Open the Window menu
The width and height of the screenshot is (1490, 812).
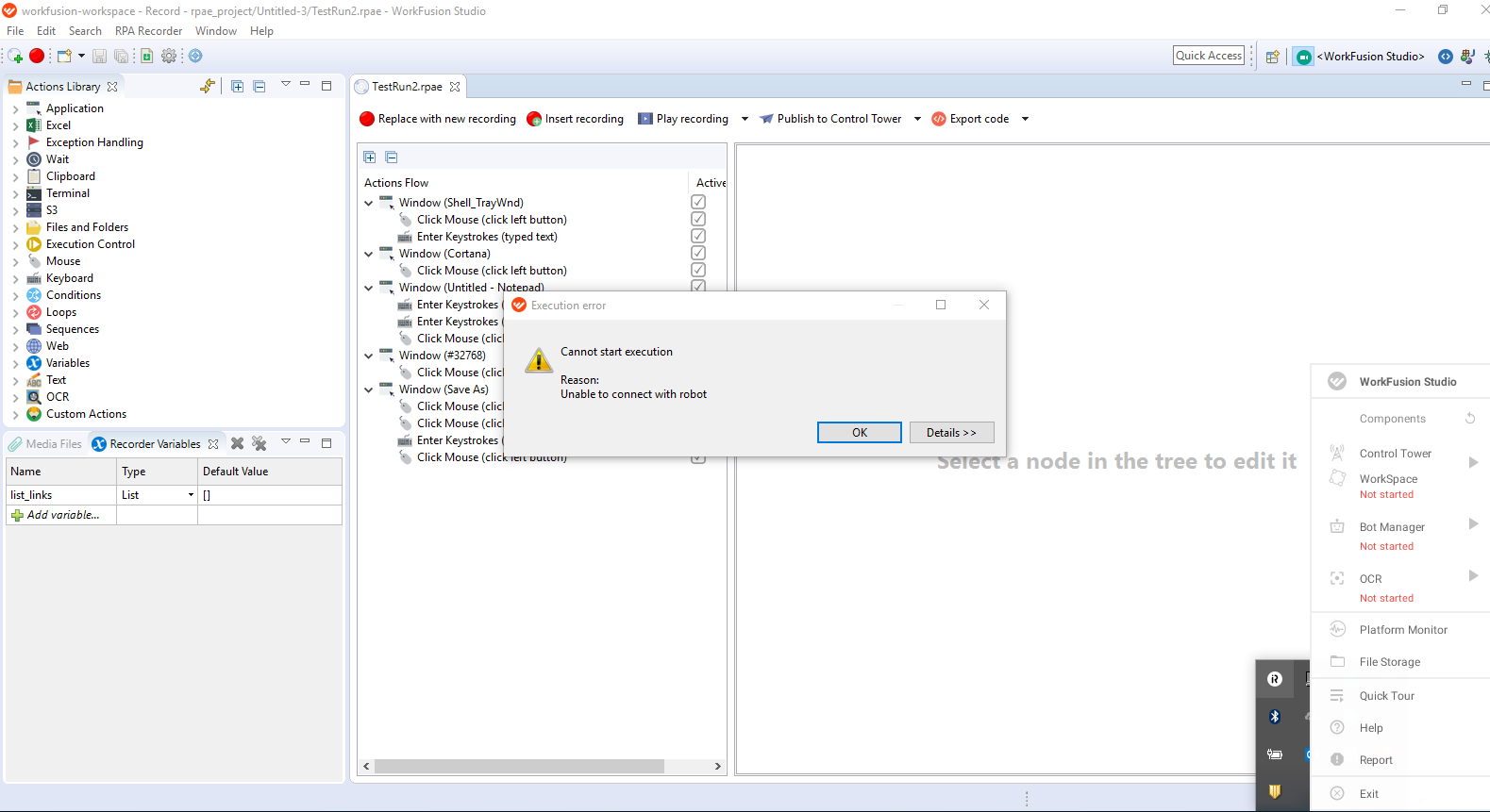(216, 31)
